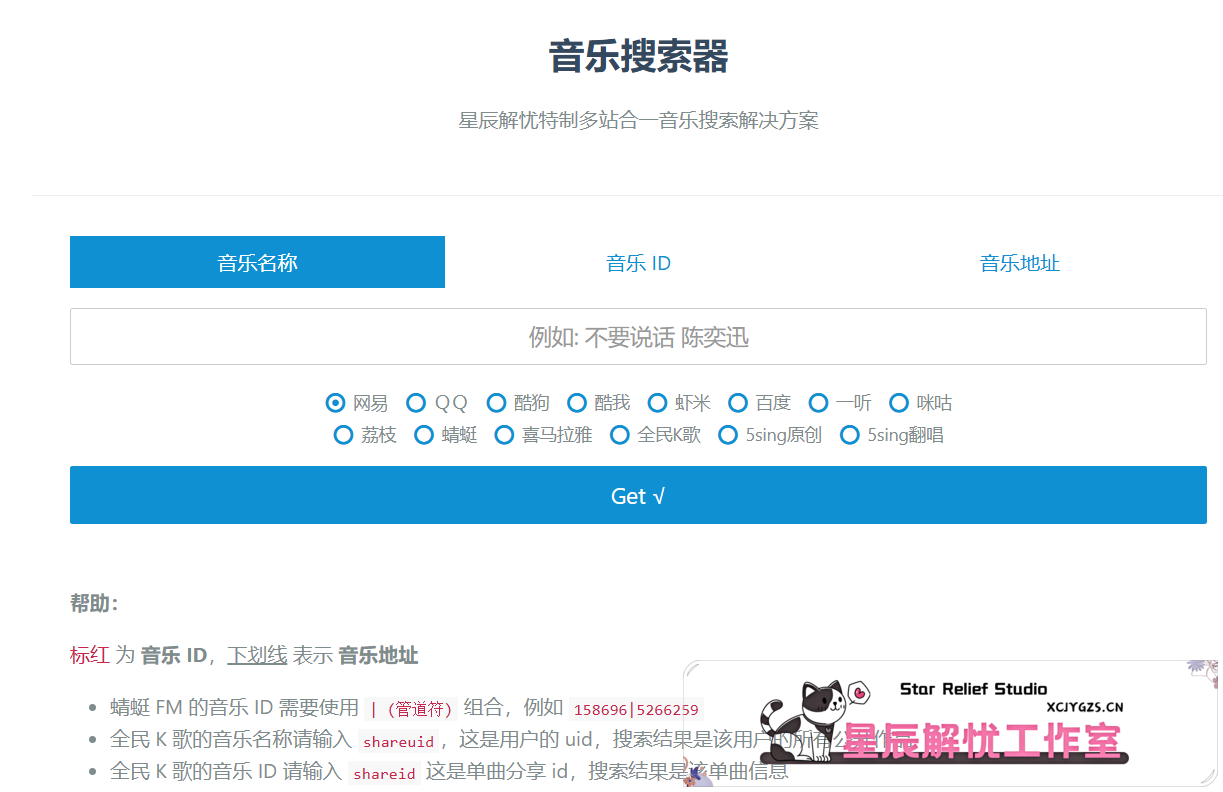Screen dimensions: 1223x792
Task: Choose 酷狗 as the search source
Action: pos(496,402)
